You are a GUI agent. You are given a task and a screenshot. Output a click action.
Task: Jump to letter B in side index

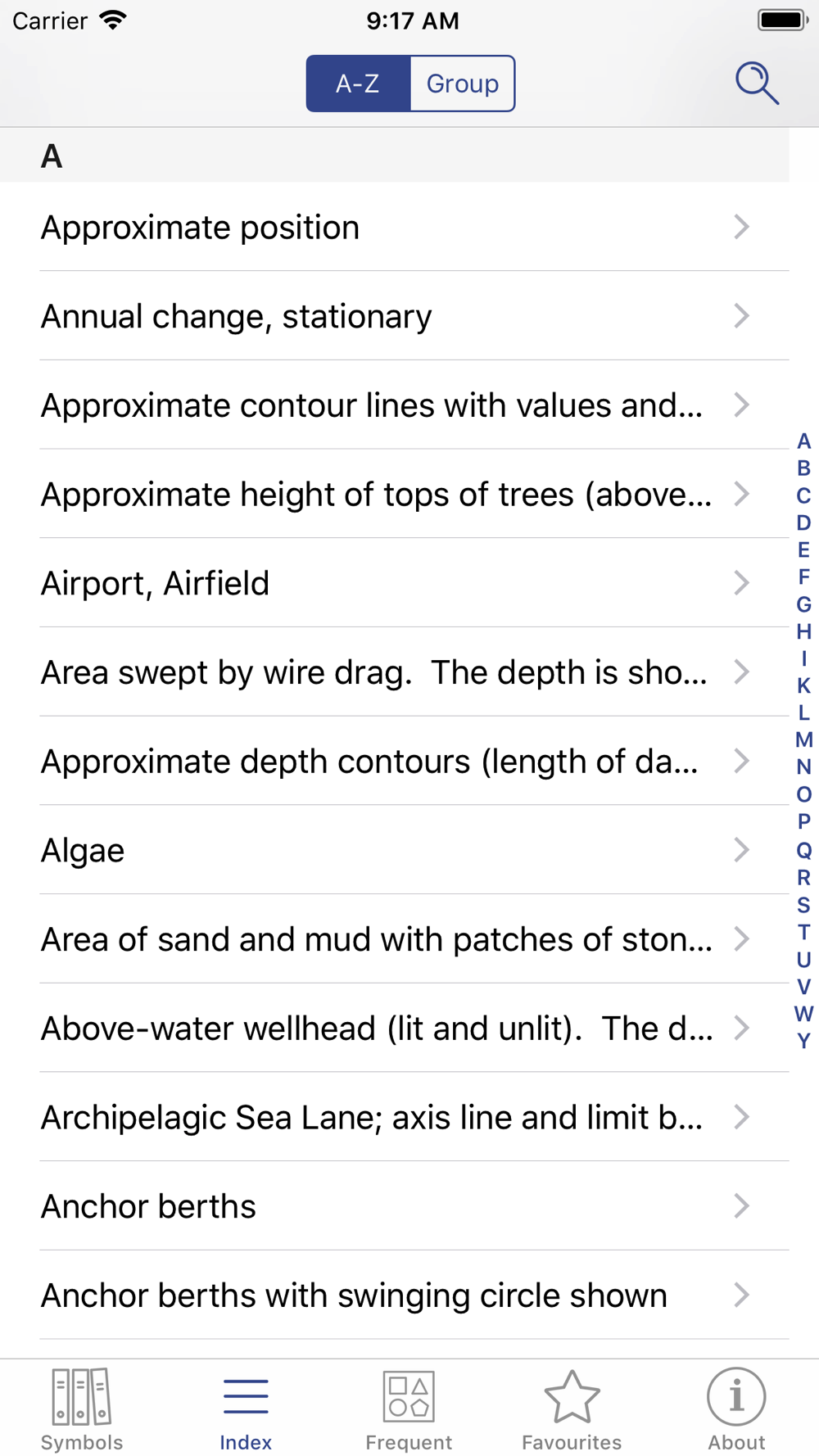point(804,468)
